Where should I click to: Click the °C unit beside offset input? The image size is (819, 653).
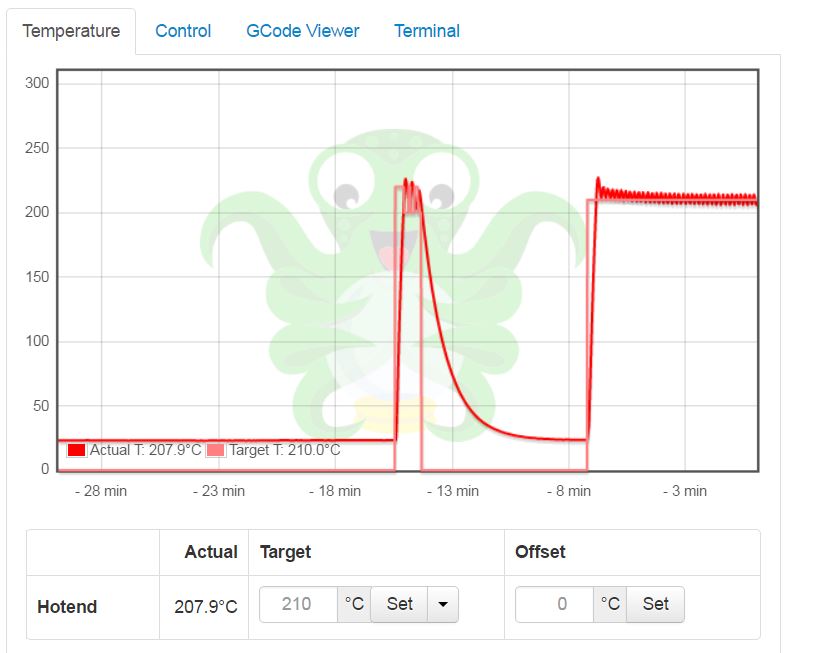click(610, 604)
